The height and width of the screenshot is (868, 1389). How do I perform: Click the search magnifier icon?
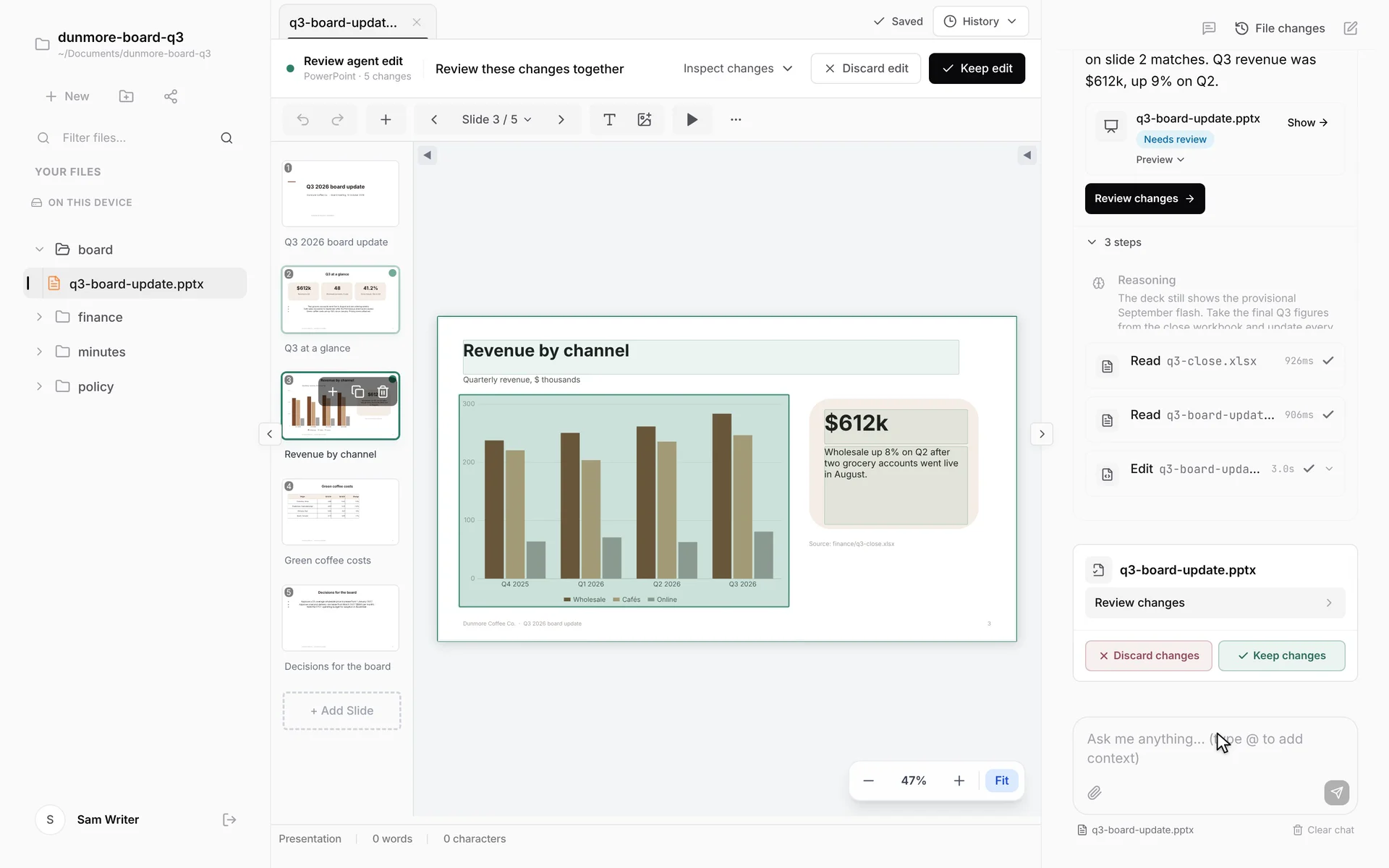click(x=226, y=138)
